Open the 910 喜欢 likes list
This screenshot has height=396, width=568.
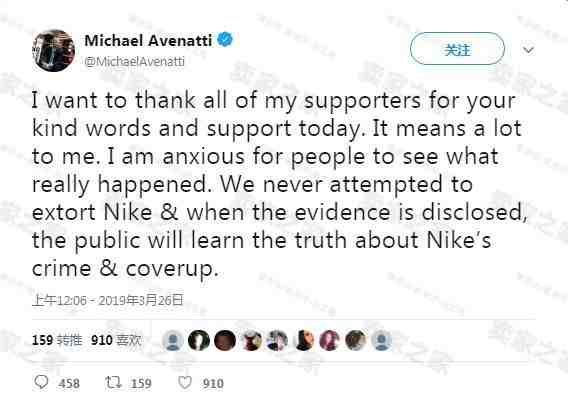[116, 340]
